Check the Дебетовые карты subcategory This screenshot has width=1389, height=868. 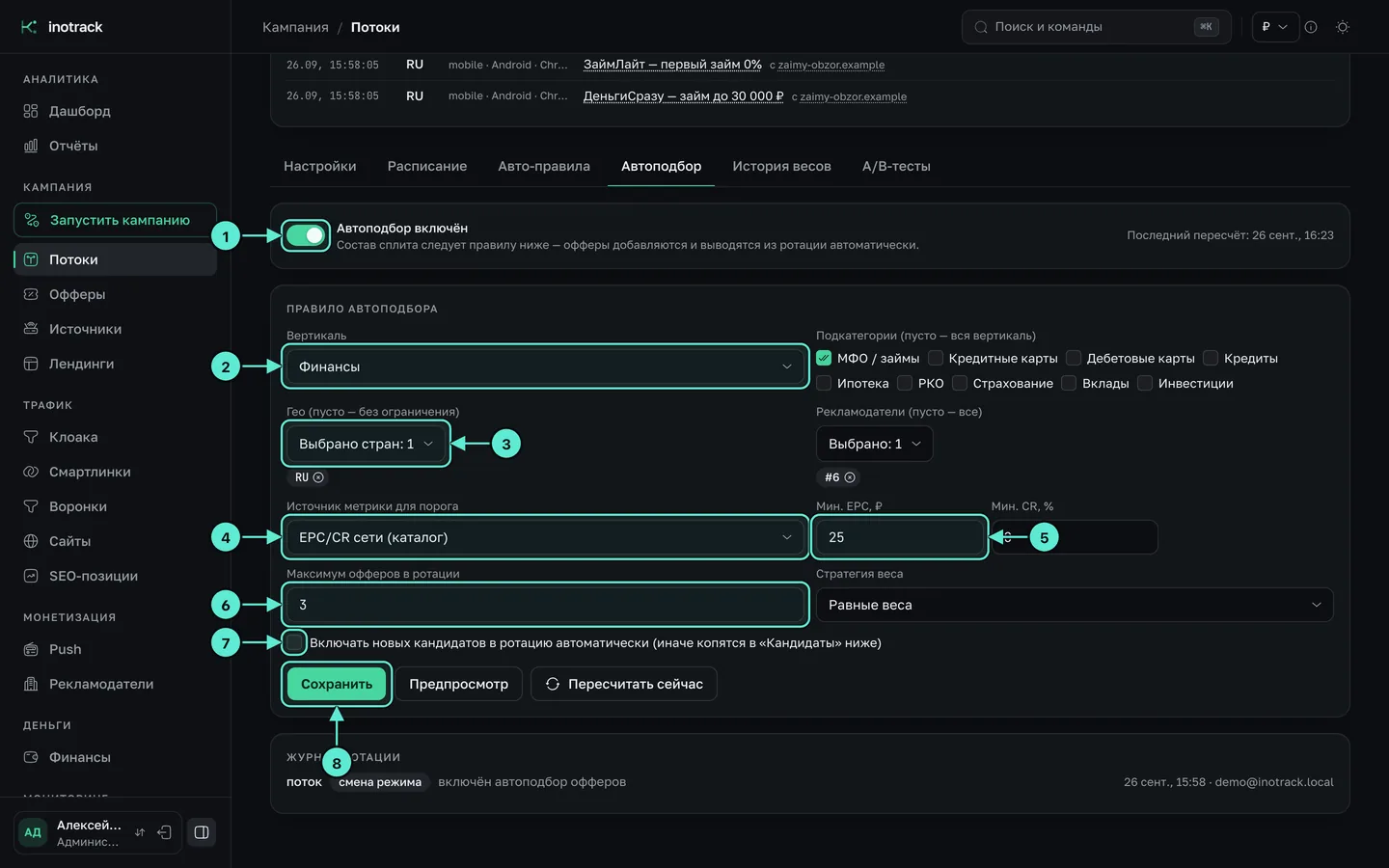tap(1074, 358)
